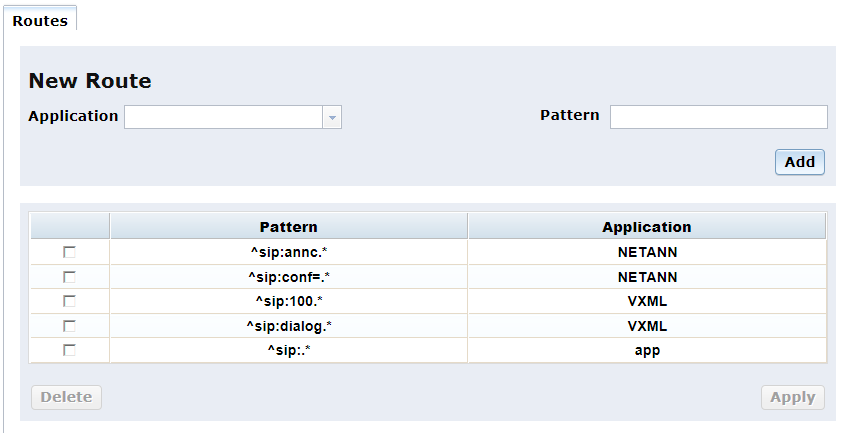Click the 'app' application cell

(x=647, y=351)
